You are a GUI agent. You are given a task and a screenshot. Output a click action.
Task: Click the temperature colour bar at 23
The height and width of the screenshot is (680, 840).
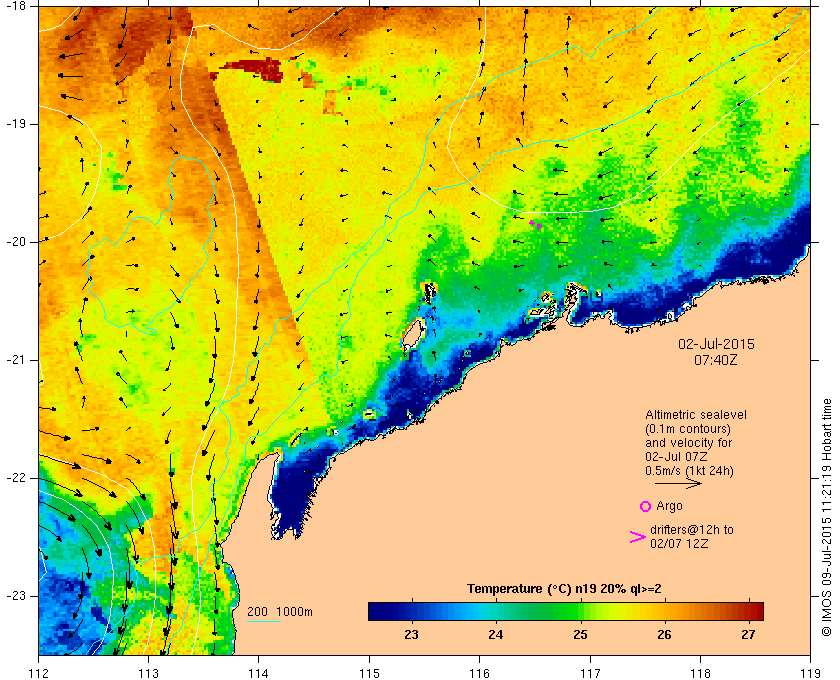point(411,611)
